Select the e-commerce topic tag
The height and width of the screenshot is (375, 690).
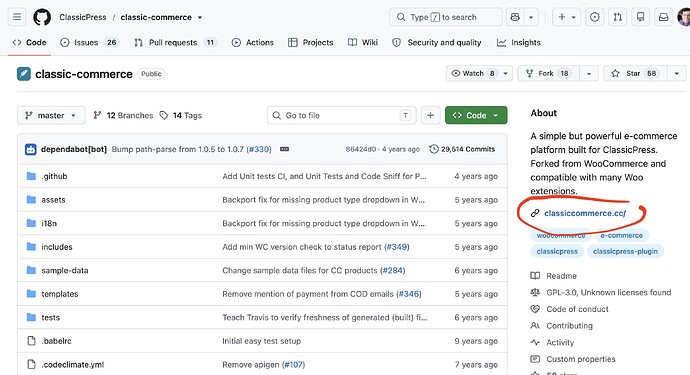coord(621,235)
